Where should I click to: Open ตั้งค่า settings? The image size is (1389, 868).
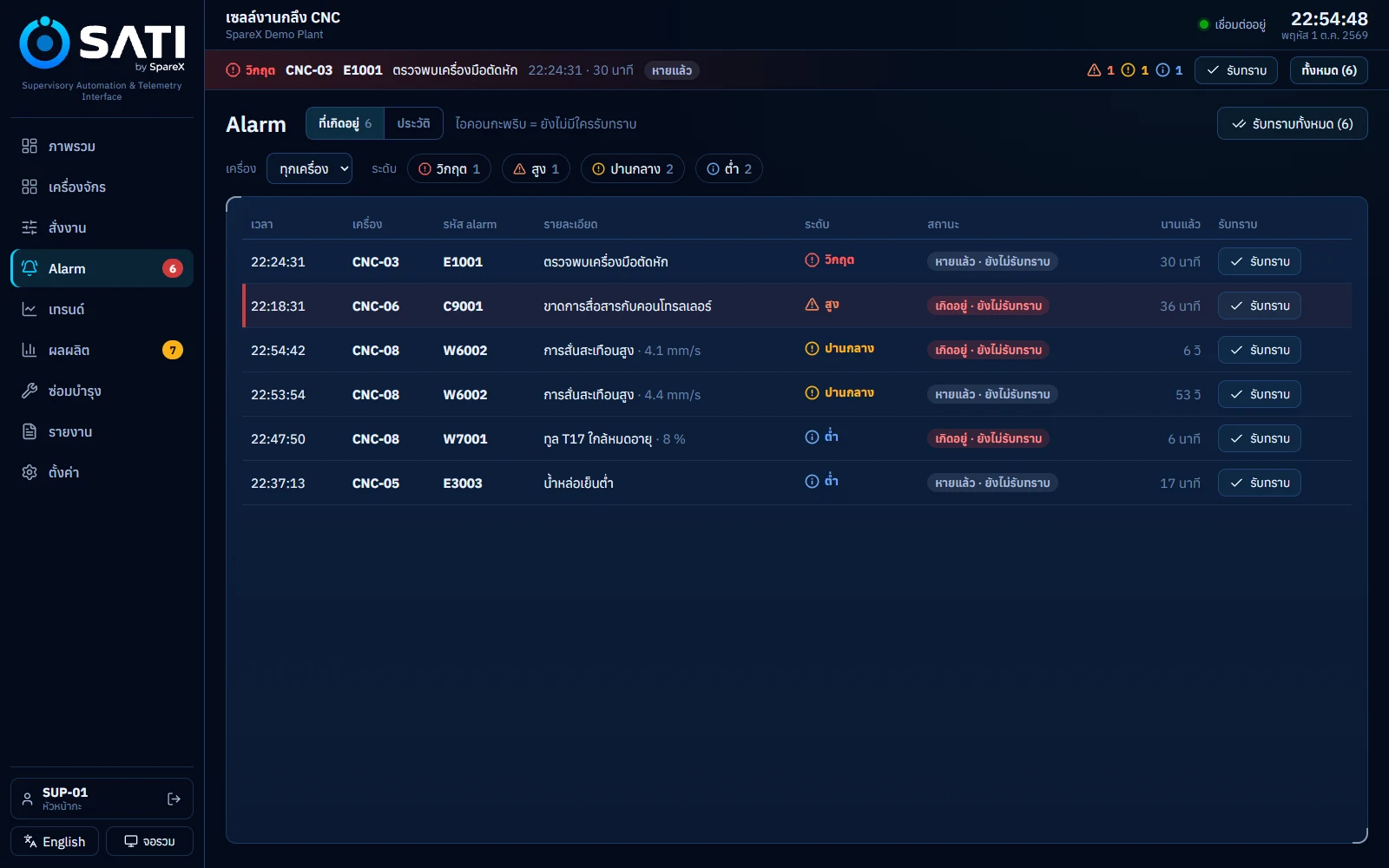[102, 472]
